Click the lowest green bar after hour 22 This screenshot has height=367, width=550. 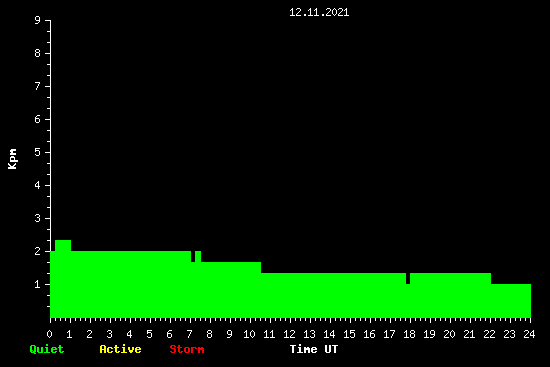[511, 301]
